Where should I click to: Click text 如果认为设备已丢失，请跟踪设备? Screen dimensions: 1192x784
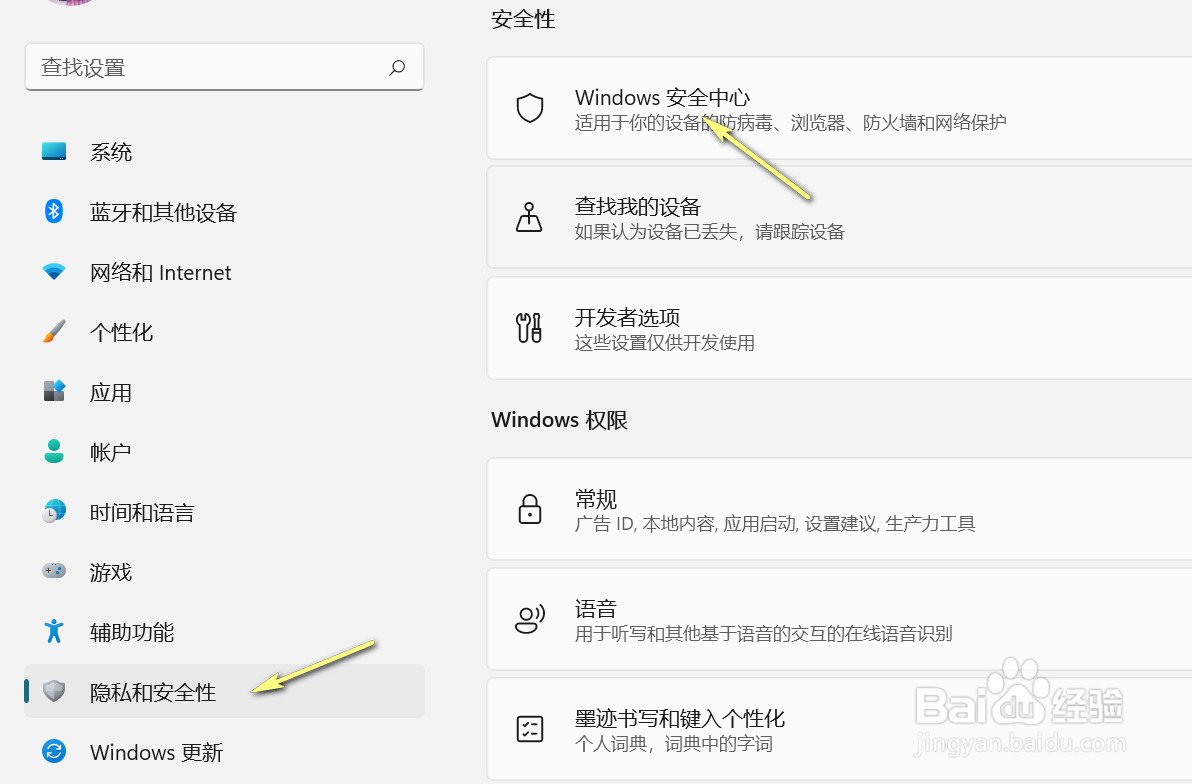(709, 232)
